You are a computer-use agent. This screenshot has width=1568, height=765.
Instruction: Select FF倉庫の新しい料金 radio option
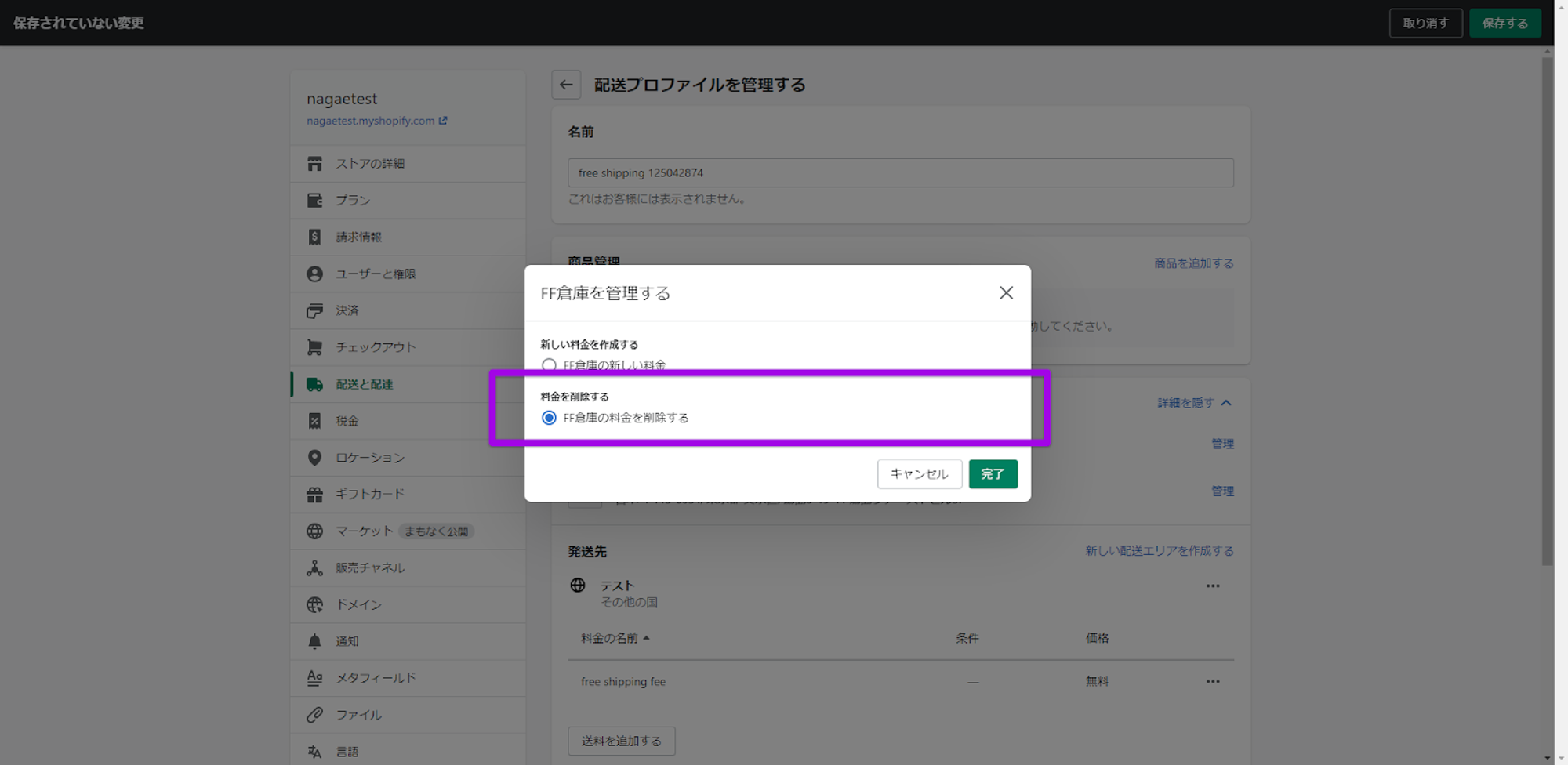549,365
